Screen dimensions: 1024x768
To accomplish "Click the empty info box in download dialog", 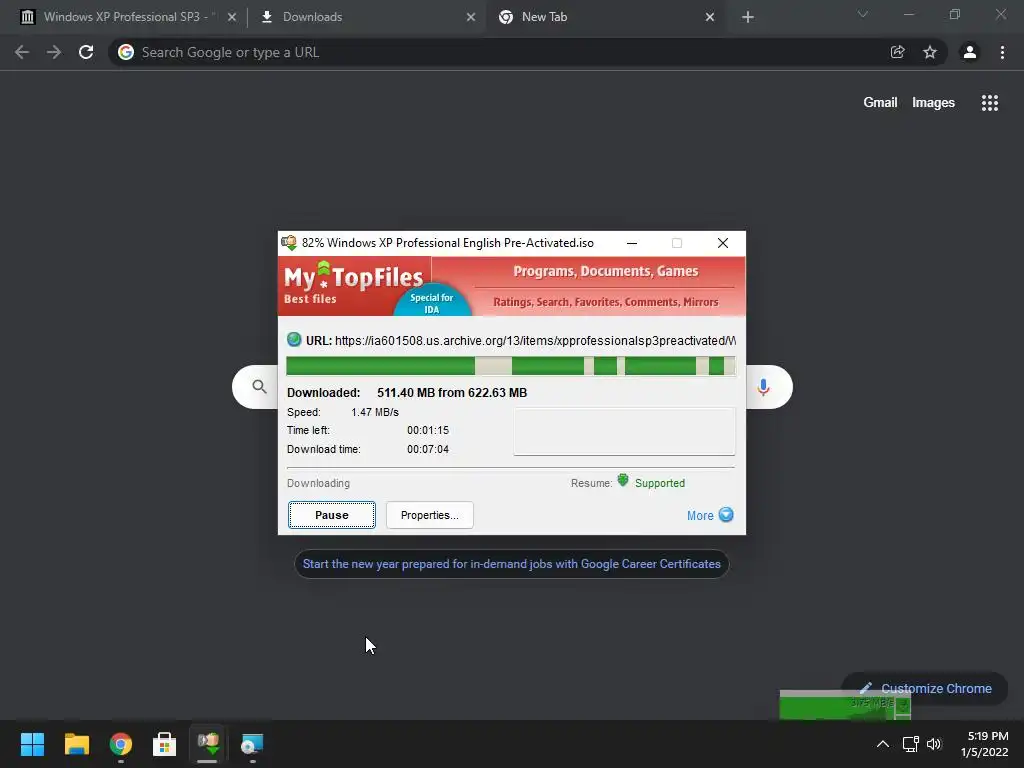I will click(624, 431).
